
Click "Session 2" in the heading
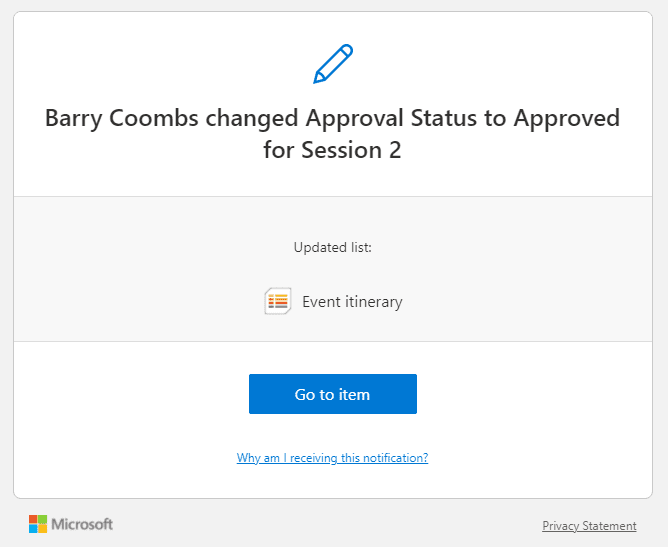click(351, 150)
